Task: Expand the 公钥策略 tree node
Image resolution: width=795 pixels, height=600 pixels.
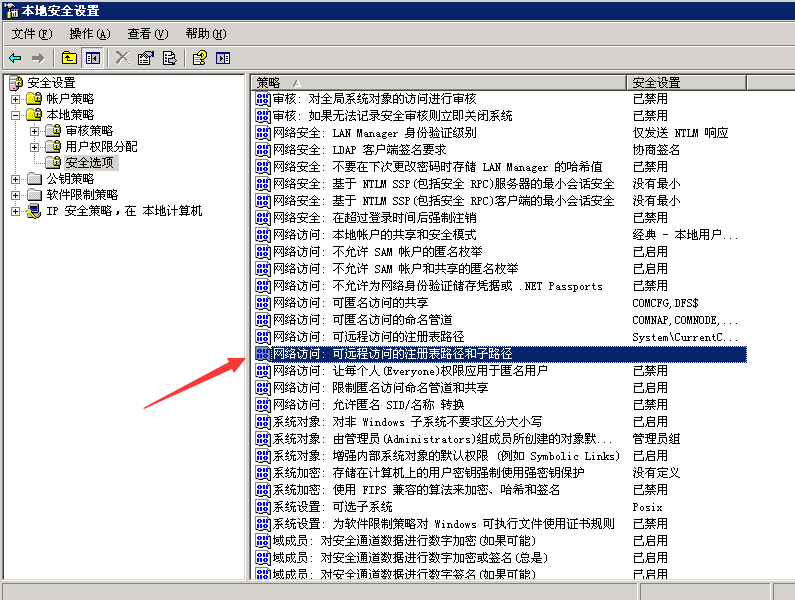Action: click(16, 179)
